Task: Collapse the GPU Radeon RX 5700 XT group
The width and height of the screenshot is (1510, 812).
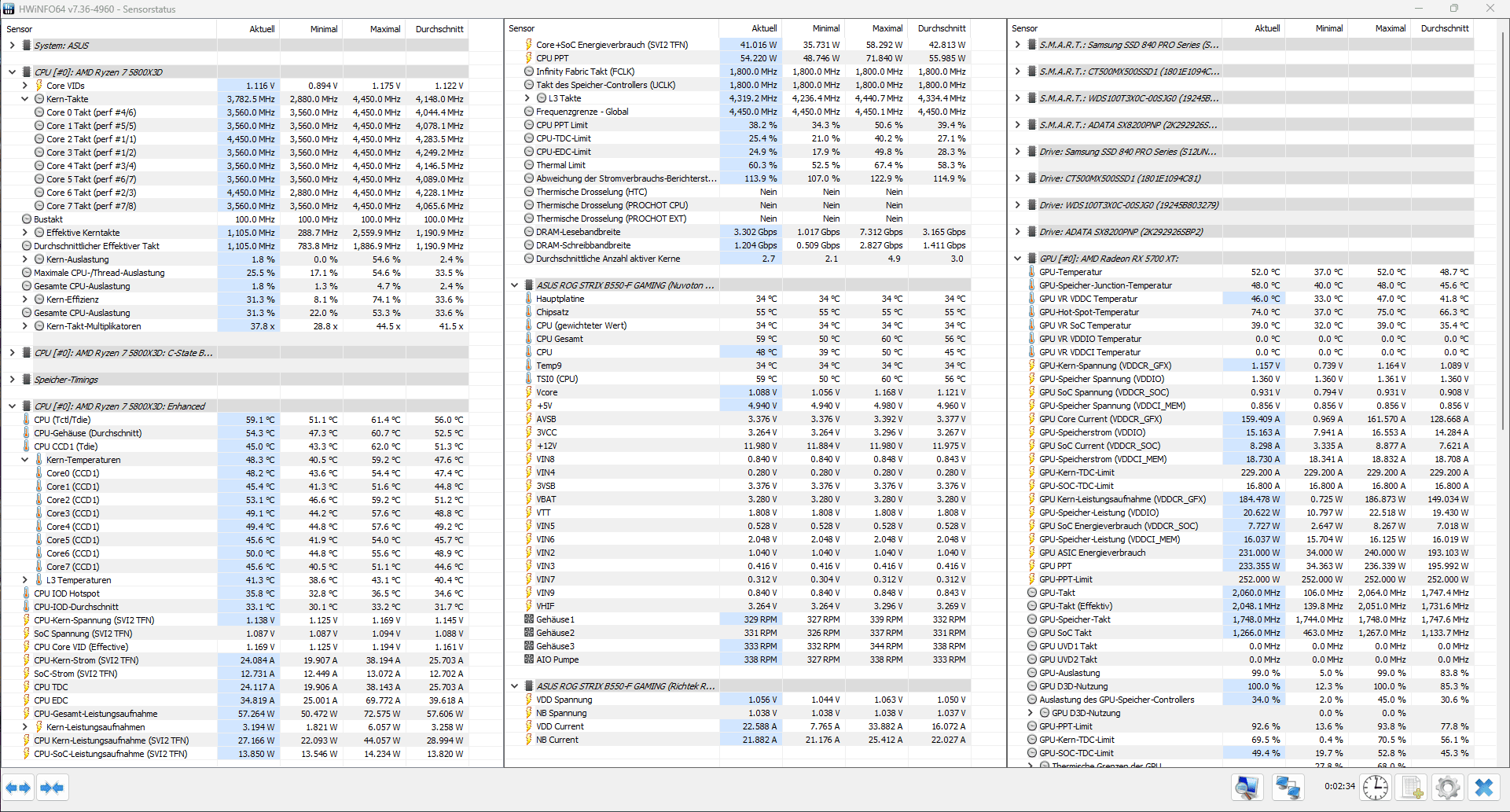Action: click(1018, 259)
